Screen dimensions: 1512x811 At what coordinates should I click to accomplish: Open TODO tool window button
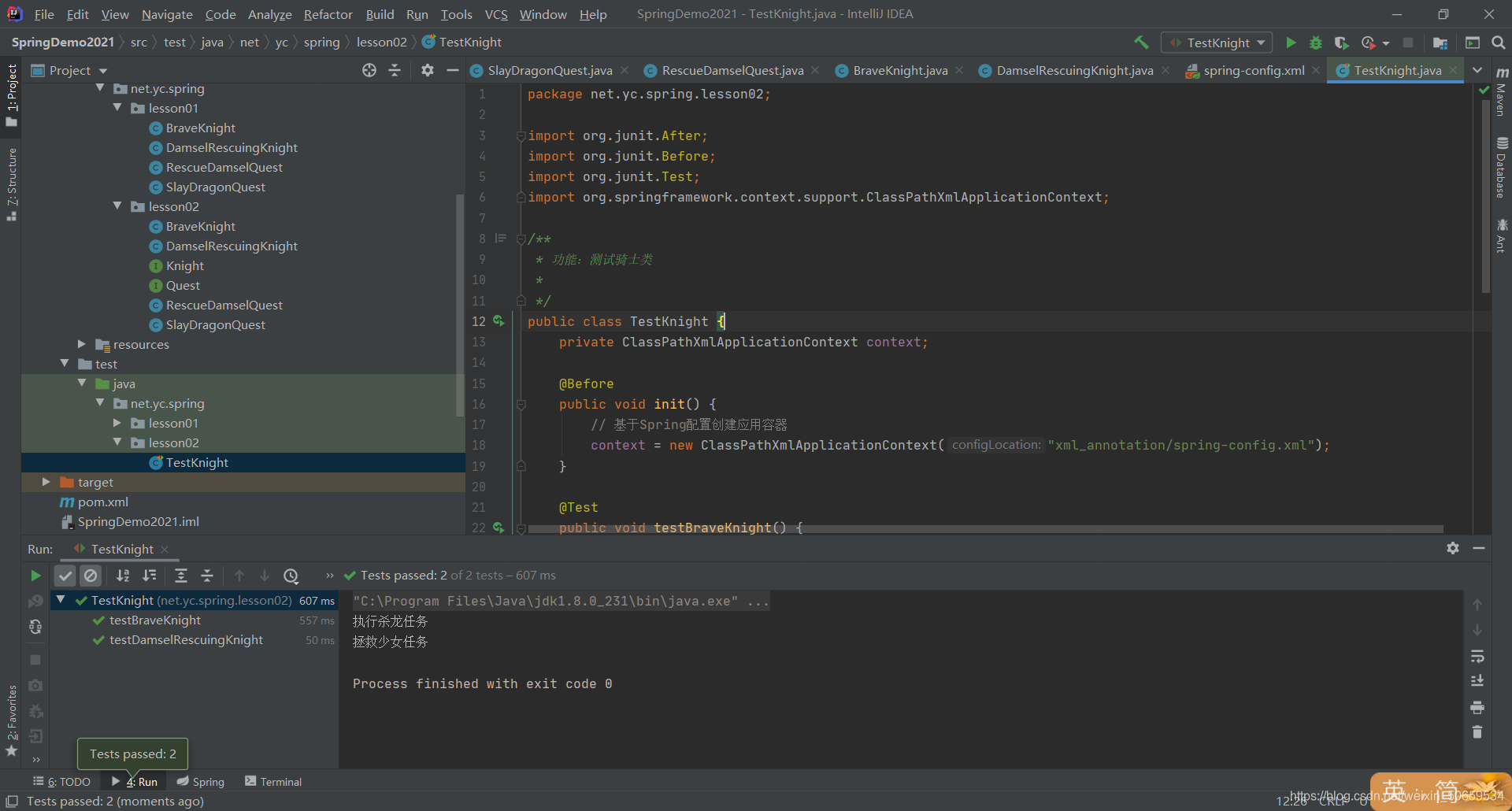click(62, 781)
